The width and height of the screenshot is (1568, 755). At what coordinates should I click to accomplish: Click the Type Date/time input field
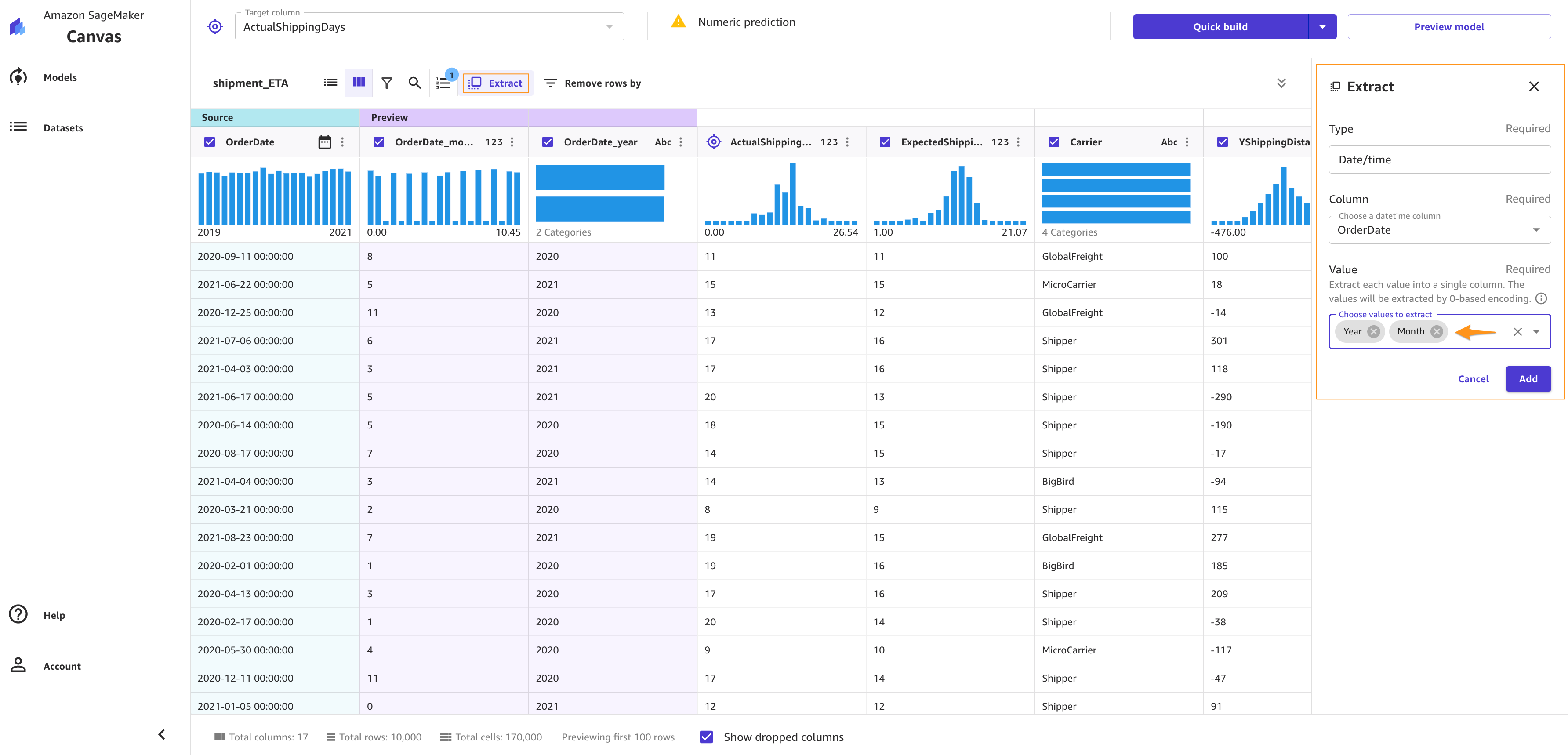coord(1439,160)
